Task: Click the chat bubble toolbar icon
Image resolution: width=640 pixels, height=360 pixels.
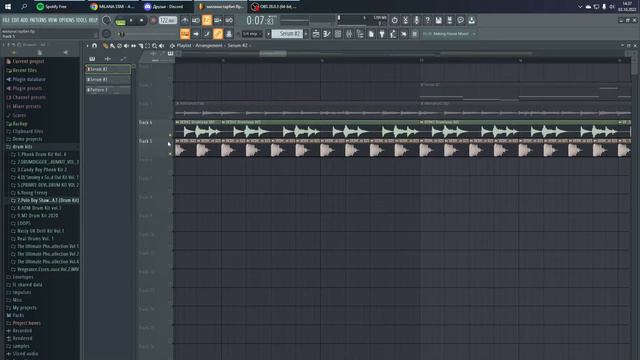Action: tap(460, 20)
